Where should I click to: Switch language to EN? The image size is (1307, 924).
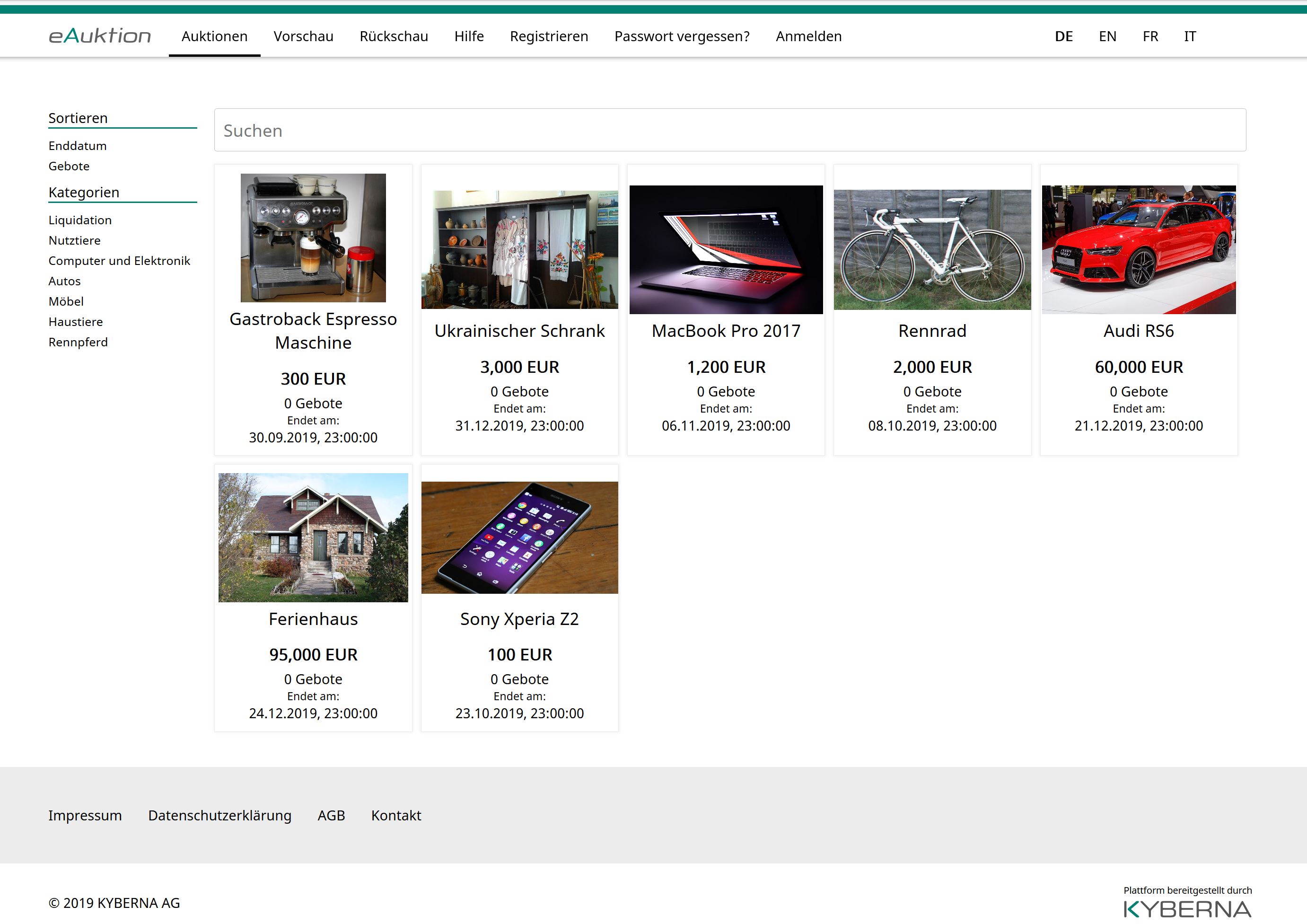coord(1107,36)
